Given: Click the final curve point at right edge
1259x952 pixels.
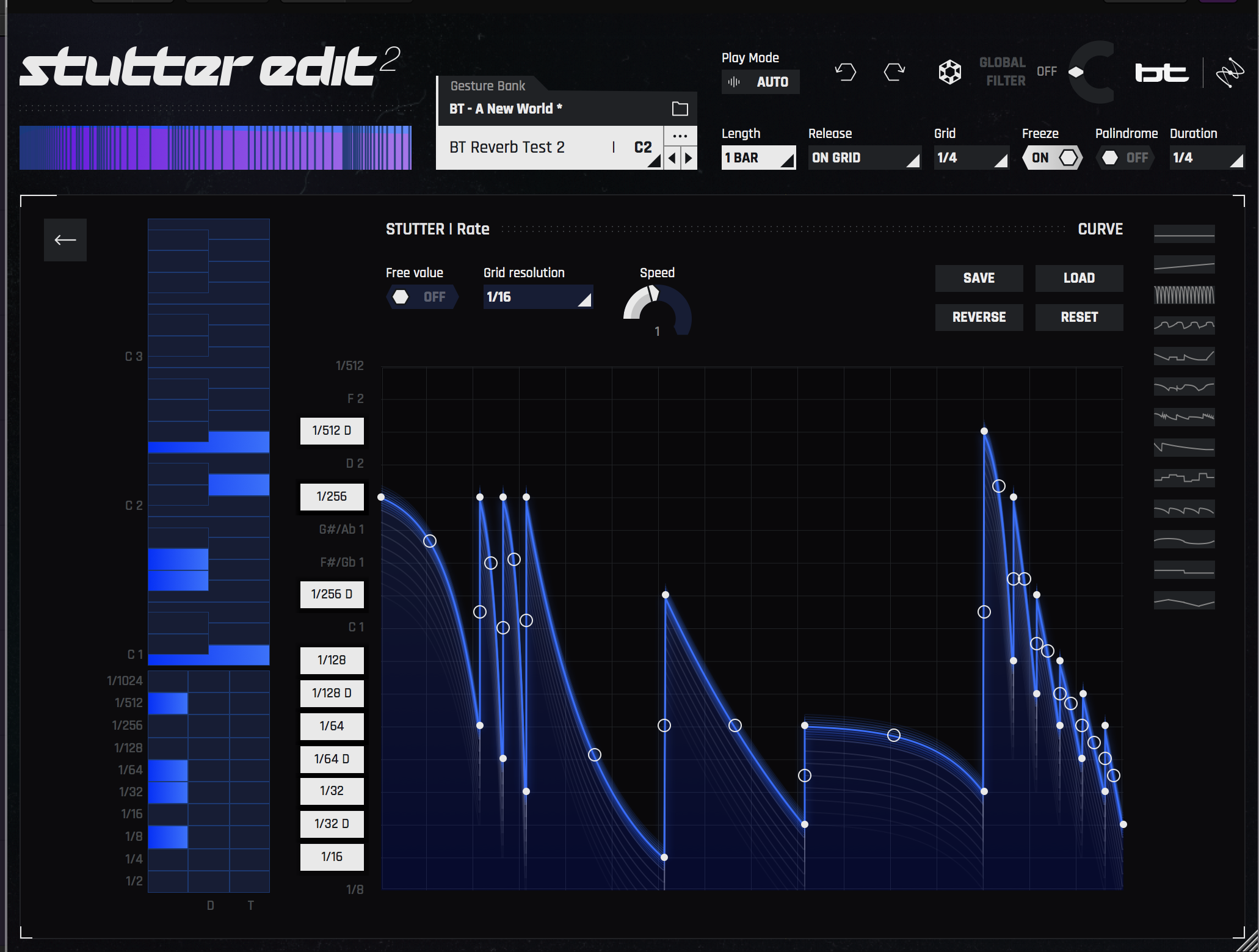Looking at the screenshot, I should [x=1123, y=824].
